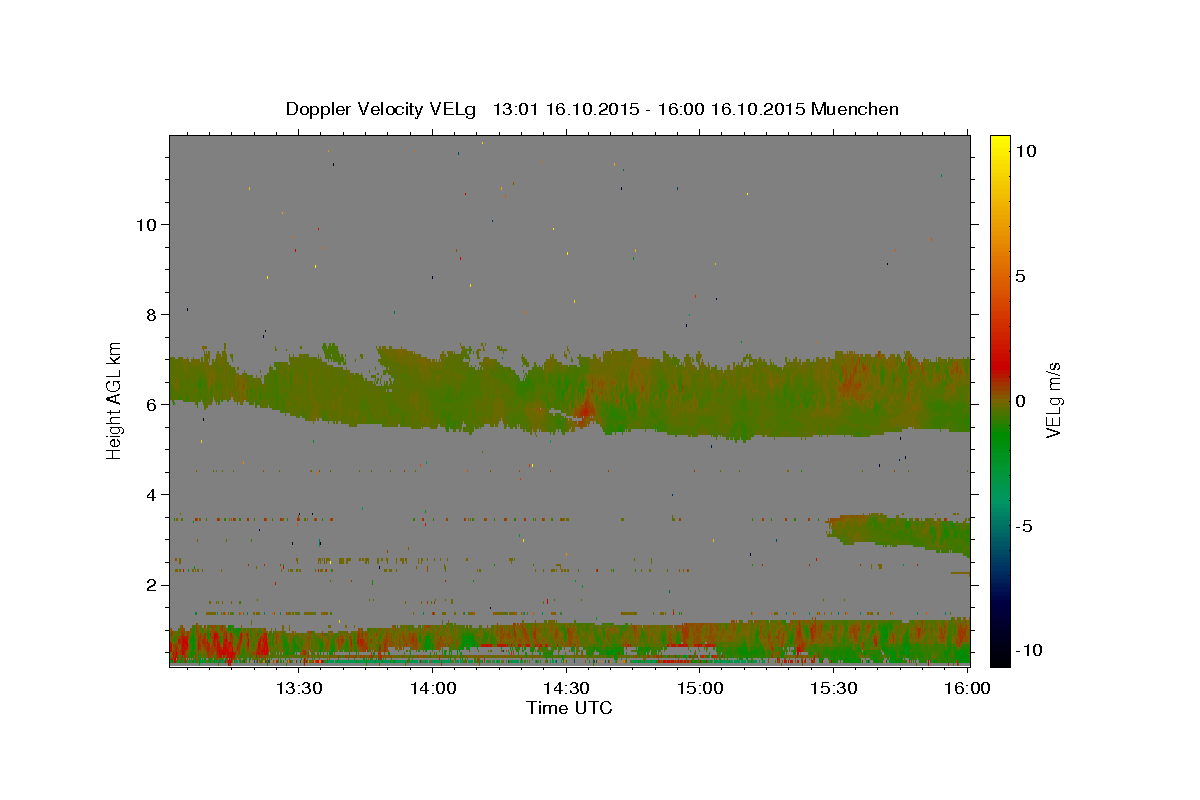Image resolution: width=1200 pixels, height=800 pixels.
Task: Click the height tick label 4
Action: 152,494
